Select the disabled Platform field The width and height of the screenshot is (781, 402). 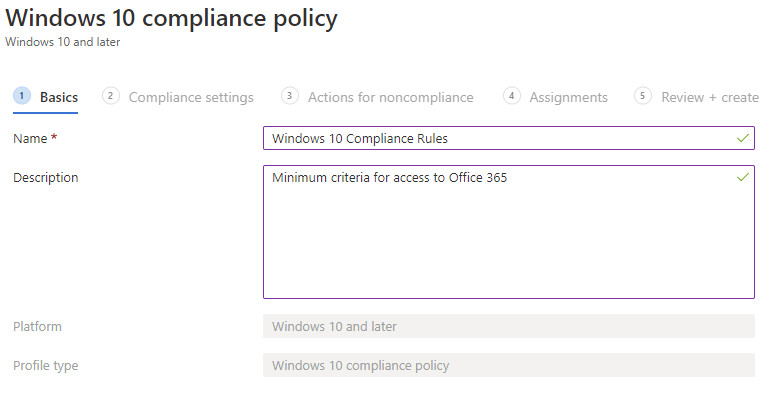(x=508, y=327)
